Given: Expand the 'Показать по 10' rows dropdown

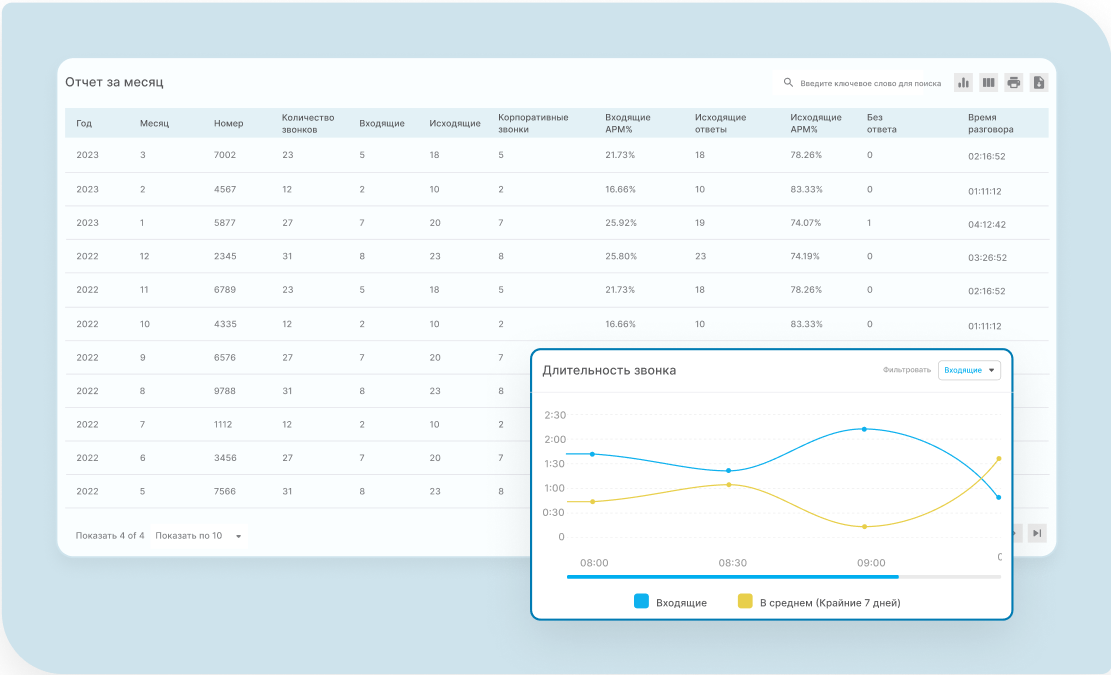Looking at the screenshot, I should click(x=200, y=536).
